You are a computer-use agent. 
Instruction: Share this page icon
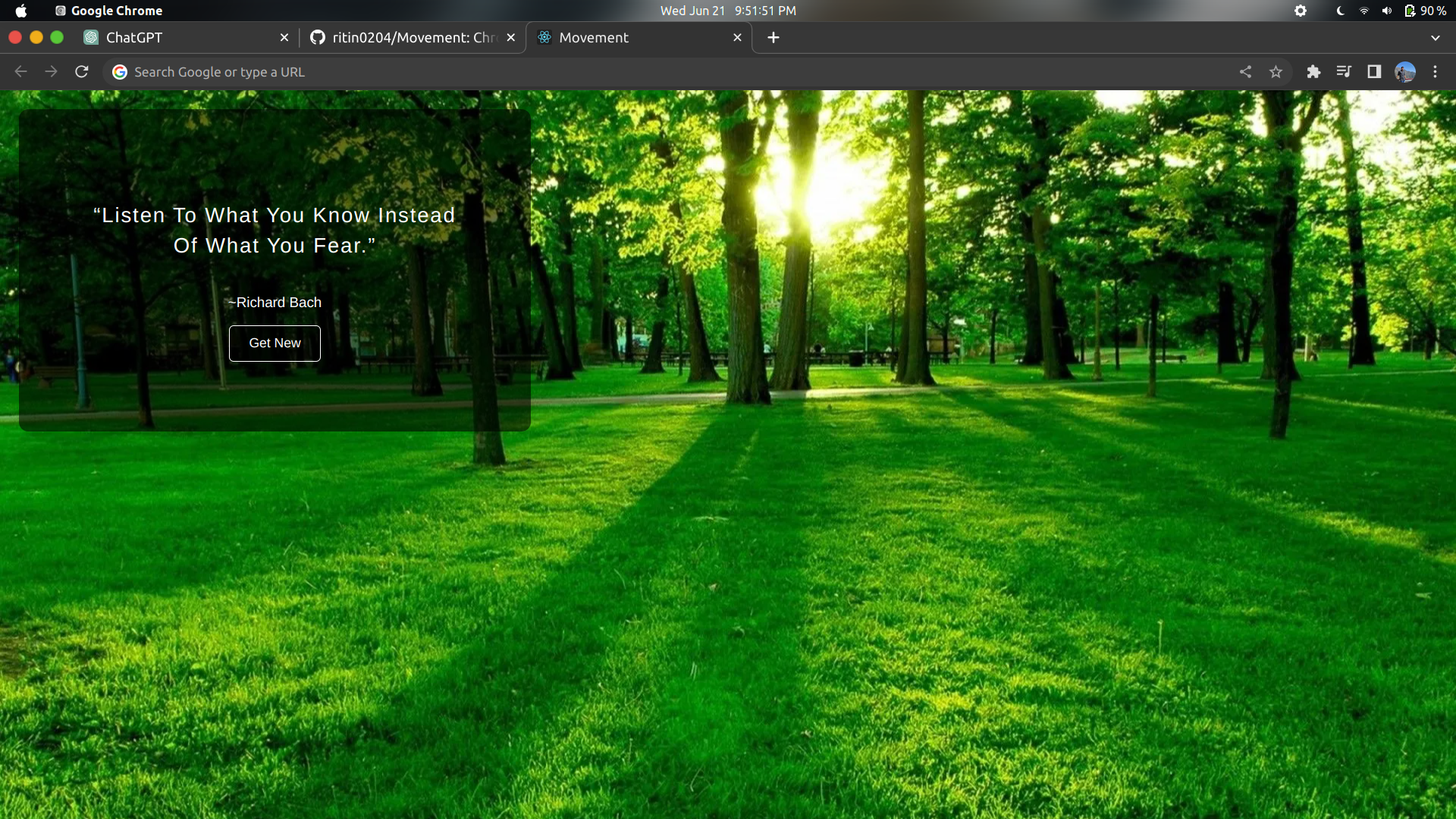[1245, 71]
